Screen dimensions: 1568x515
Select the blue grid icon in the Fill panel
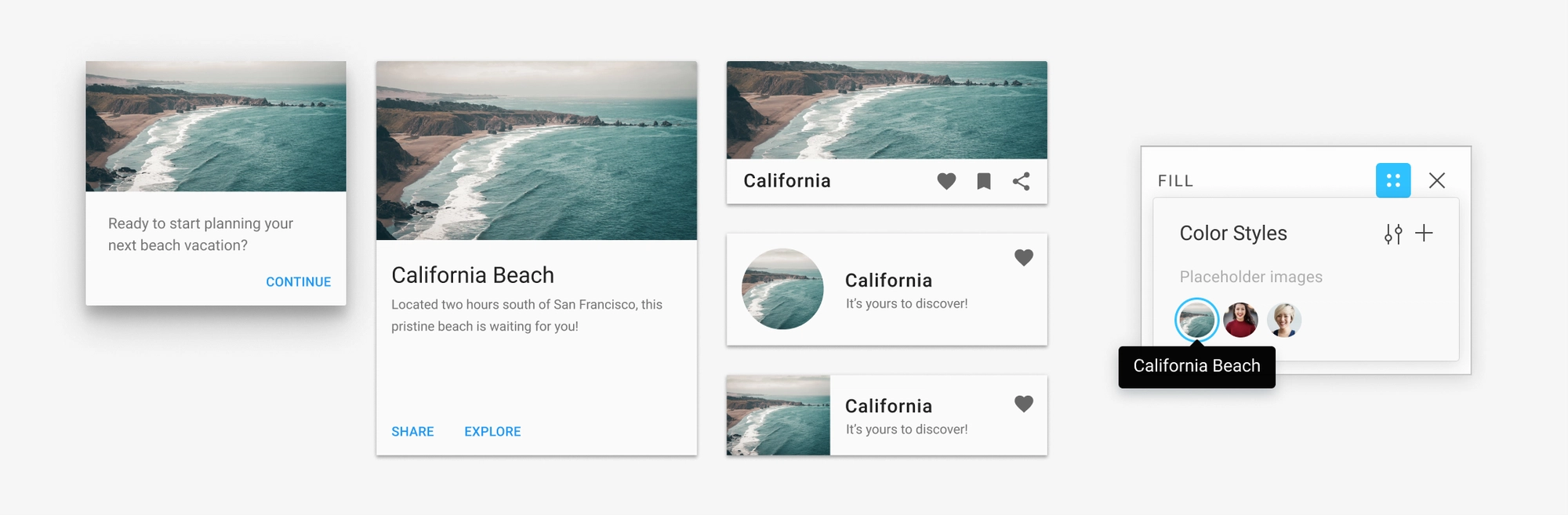point(1394,180)
